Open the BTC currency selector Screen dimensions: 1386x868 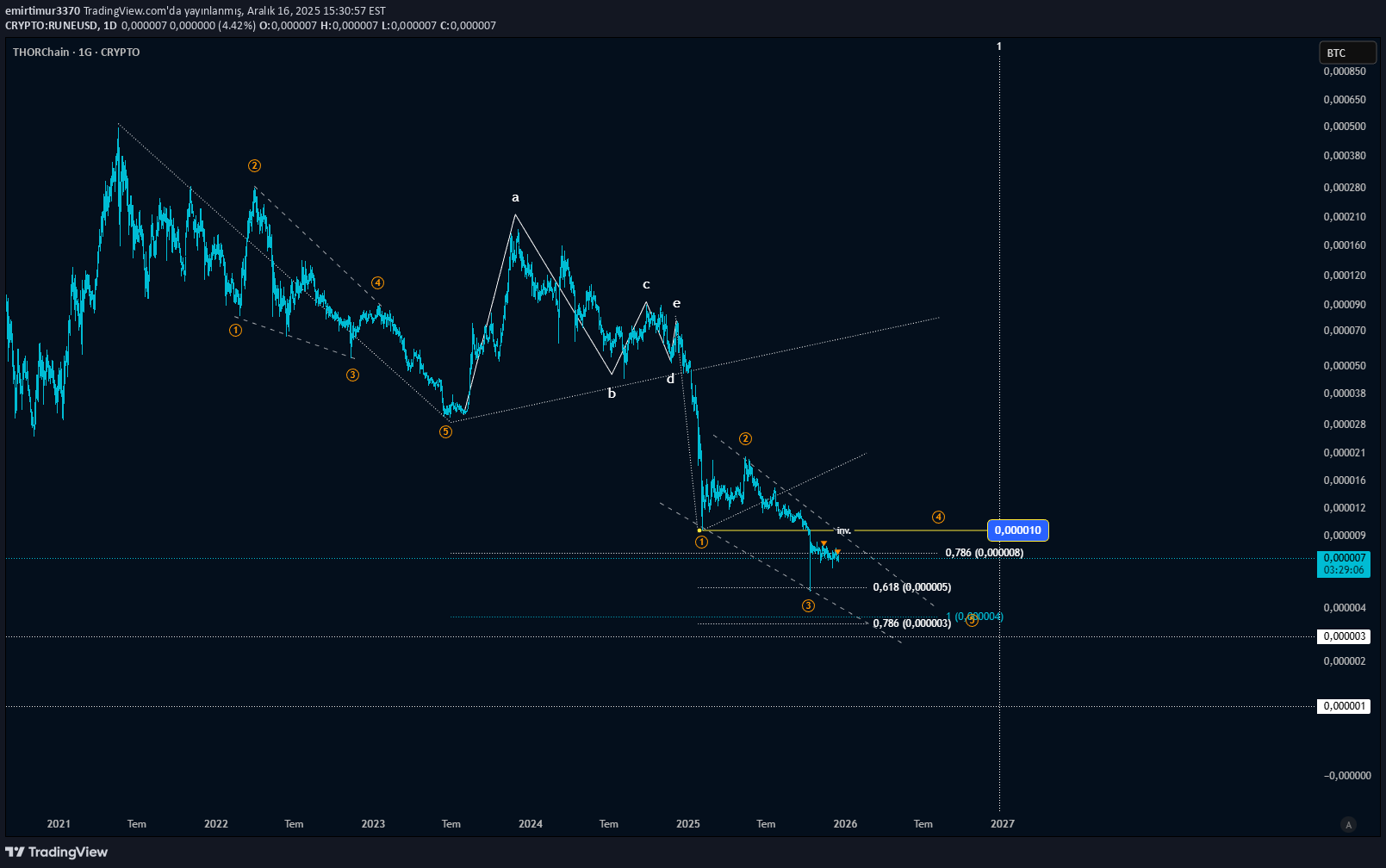[x=1347, y=53]
